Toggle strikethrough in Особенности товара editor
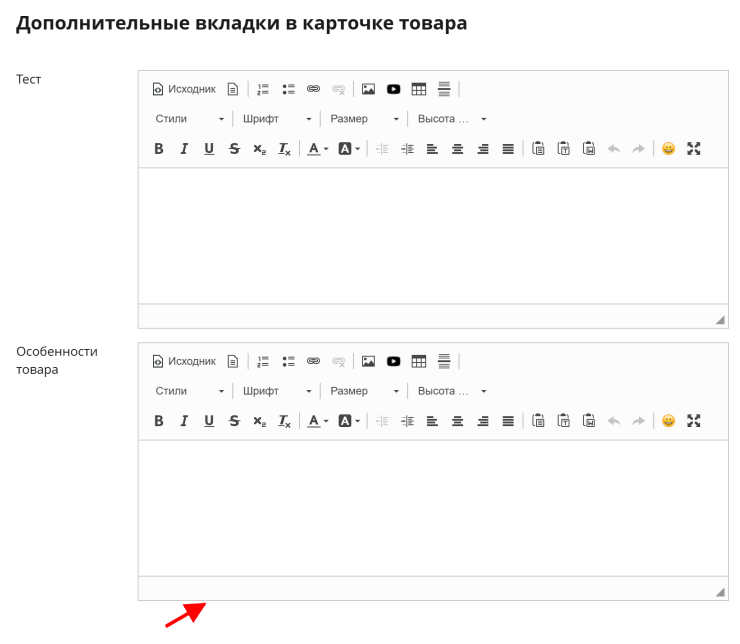Screen dimensions: 740x644 click(x=235, y=421)
